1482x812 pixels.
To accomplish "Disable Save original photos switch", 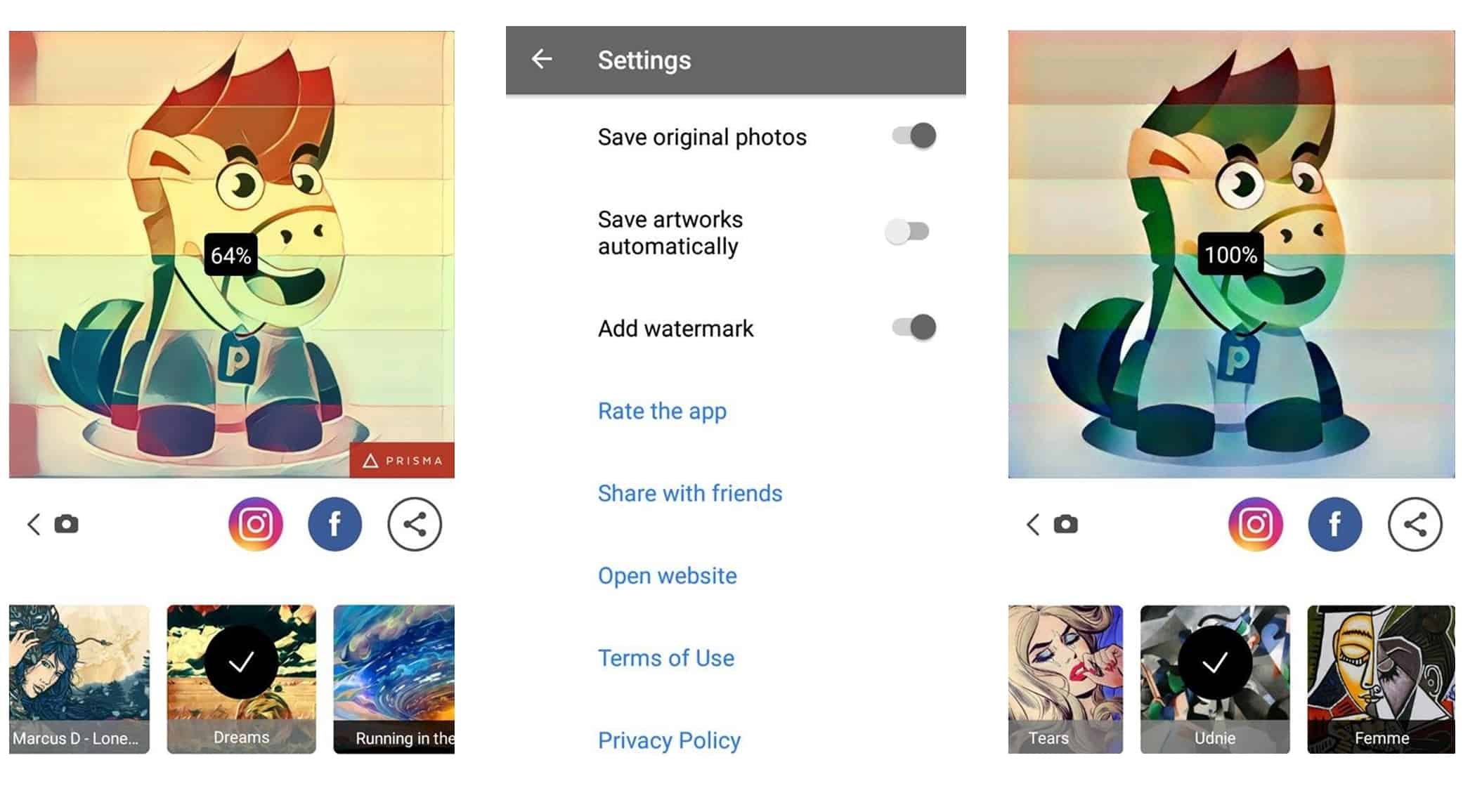I will (914, 136).
